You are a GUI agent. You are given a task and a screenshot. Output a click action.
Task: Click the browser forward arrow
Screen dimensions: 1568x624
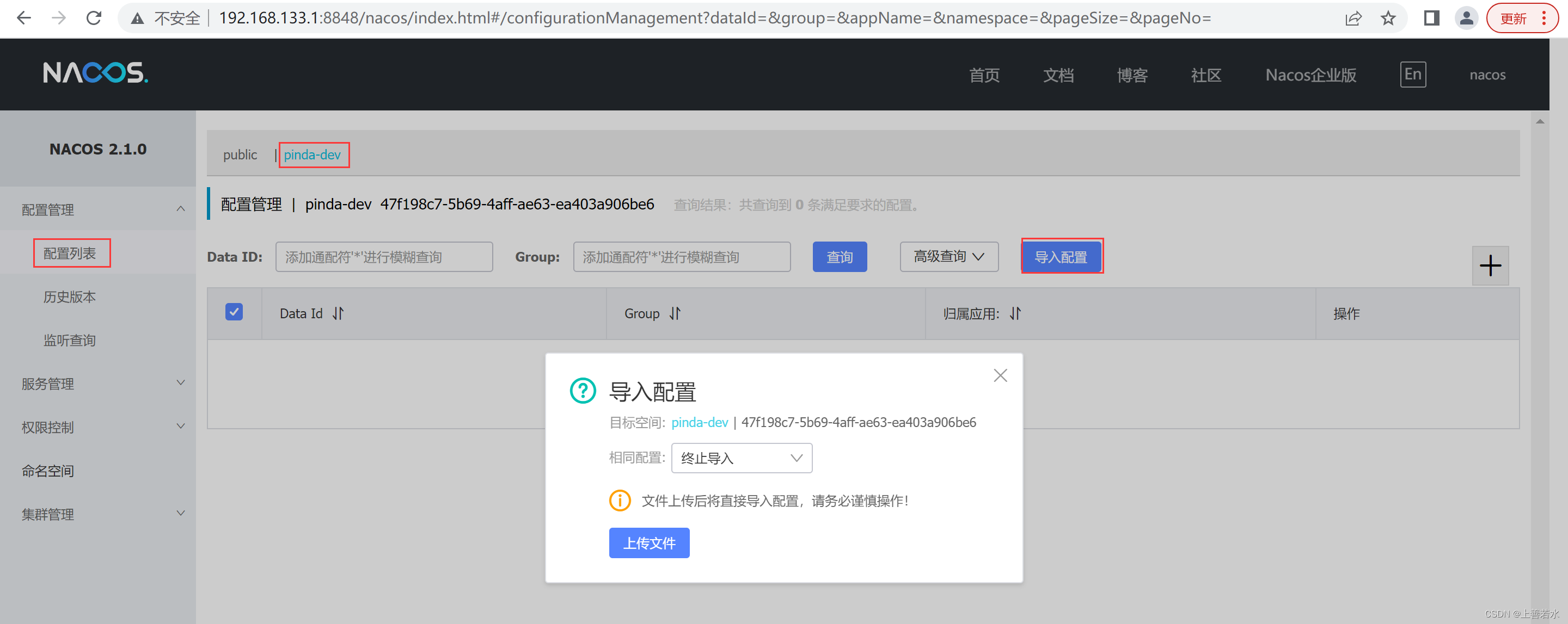[58, 18]
